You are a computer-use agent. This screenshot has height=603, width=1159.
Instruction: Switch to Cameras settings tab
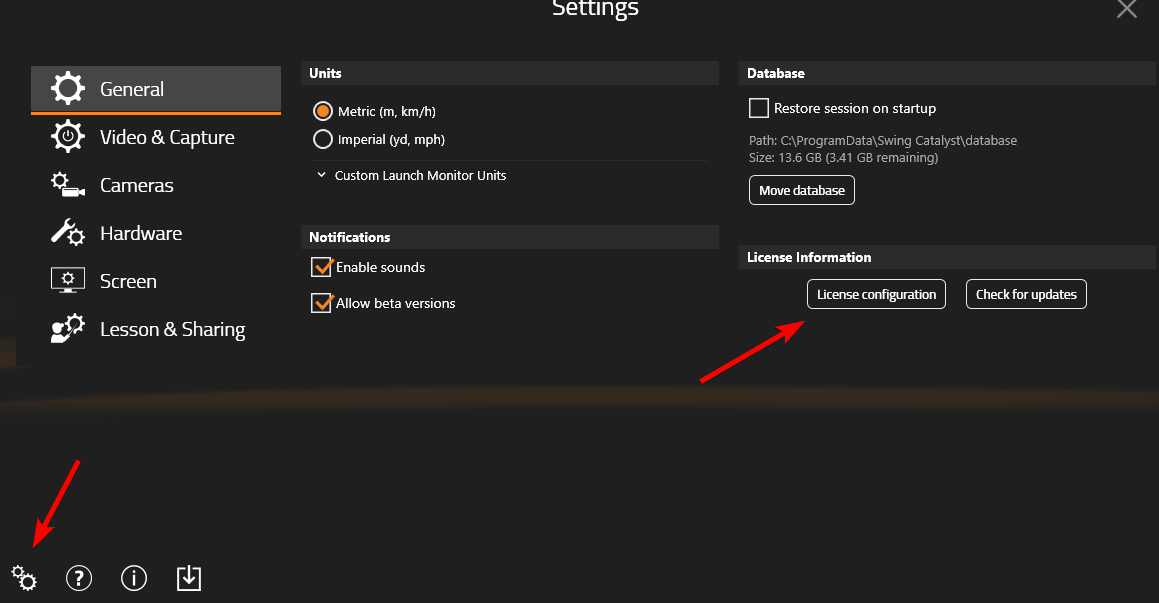(x=156, y=185)
